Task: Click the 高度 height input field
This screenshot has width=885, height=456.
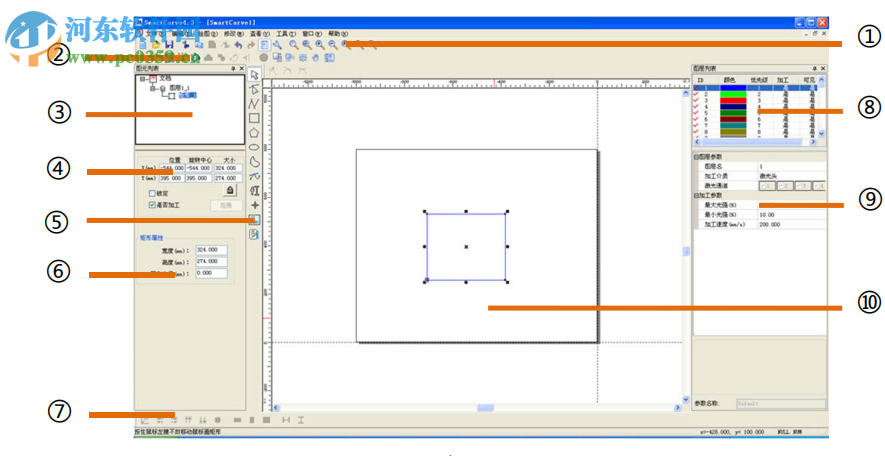Action: pyautogui.click(x=212, y=261)
